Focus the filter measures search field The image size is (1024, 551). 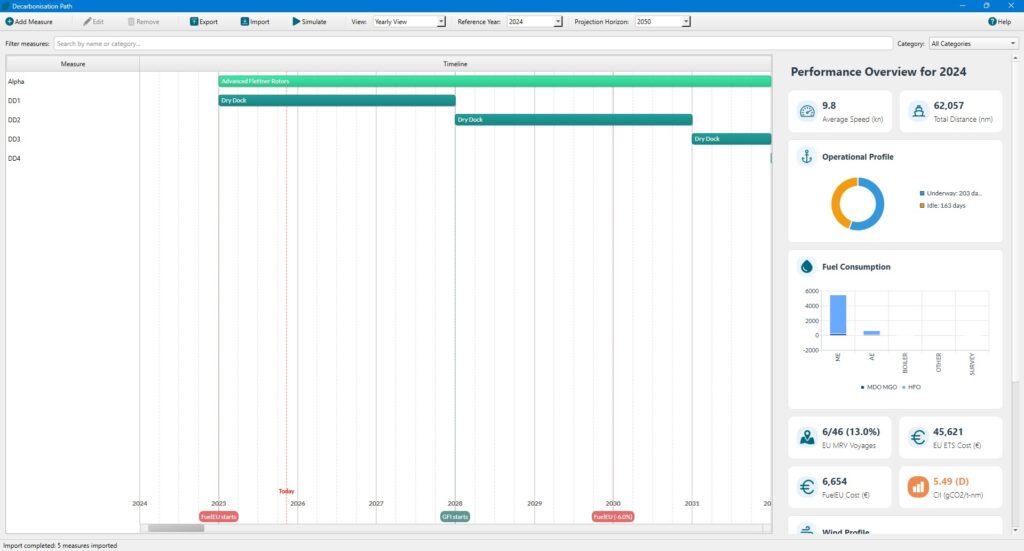coord(472,44)
